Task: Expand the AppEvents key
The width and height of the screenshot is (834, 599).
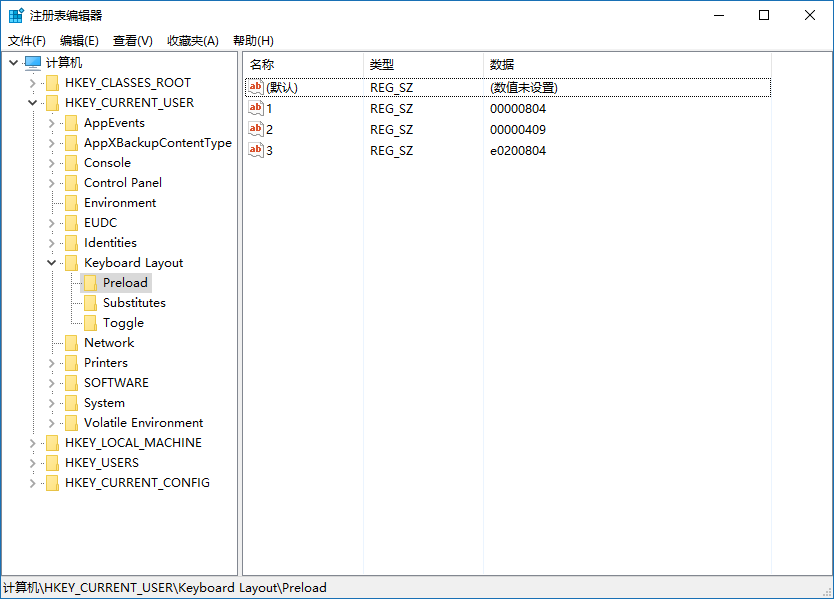Action: 52,123
